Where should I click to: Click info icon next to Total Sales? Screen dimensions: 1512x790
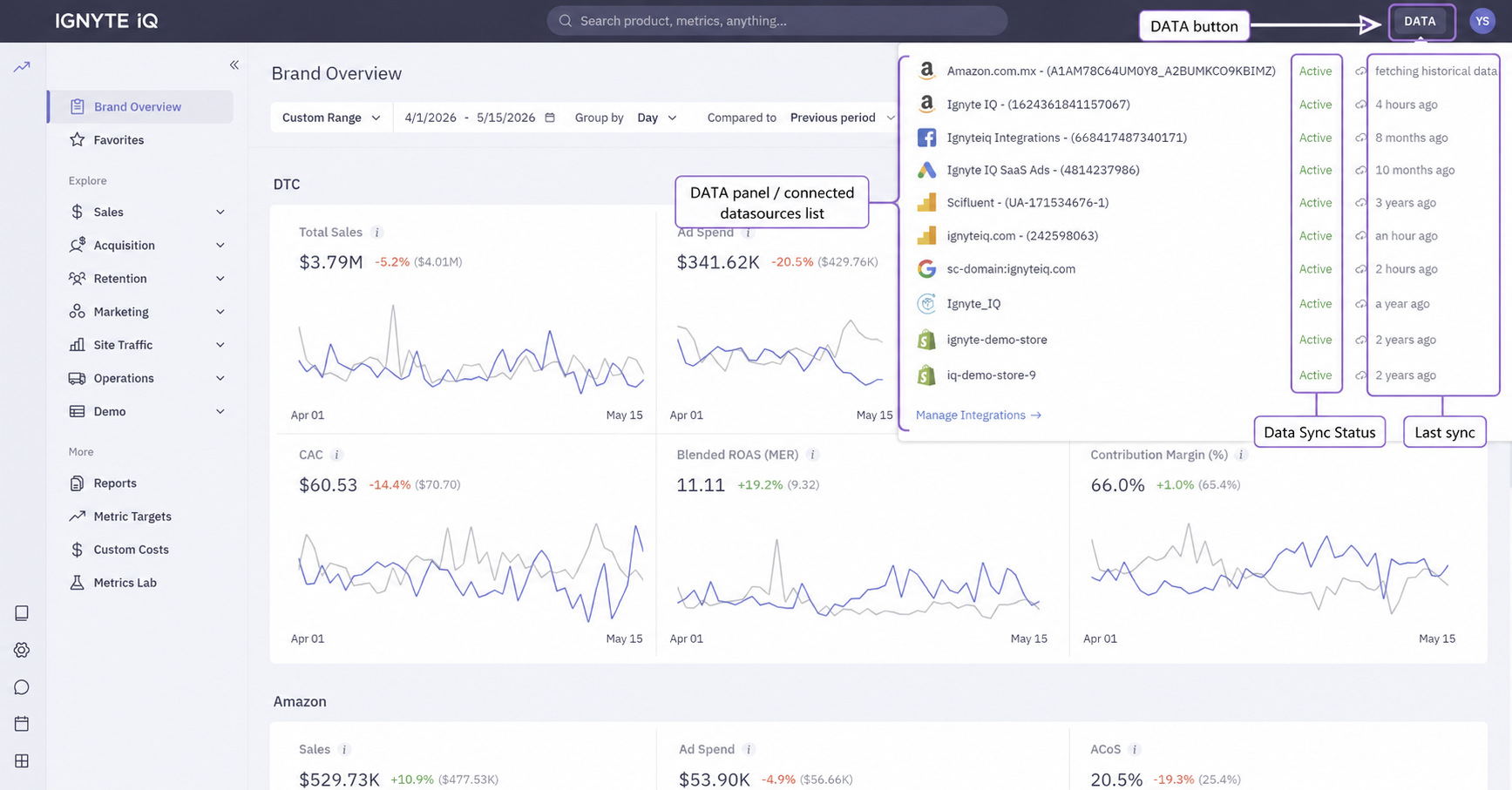pos(376,233)
